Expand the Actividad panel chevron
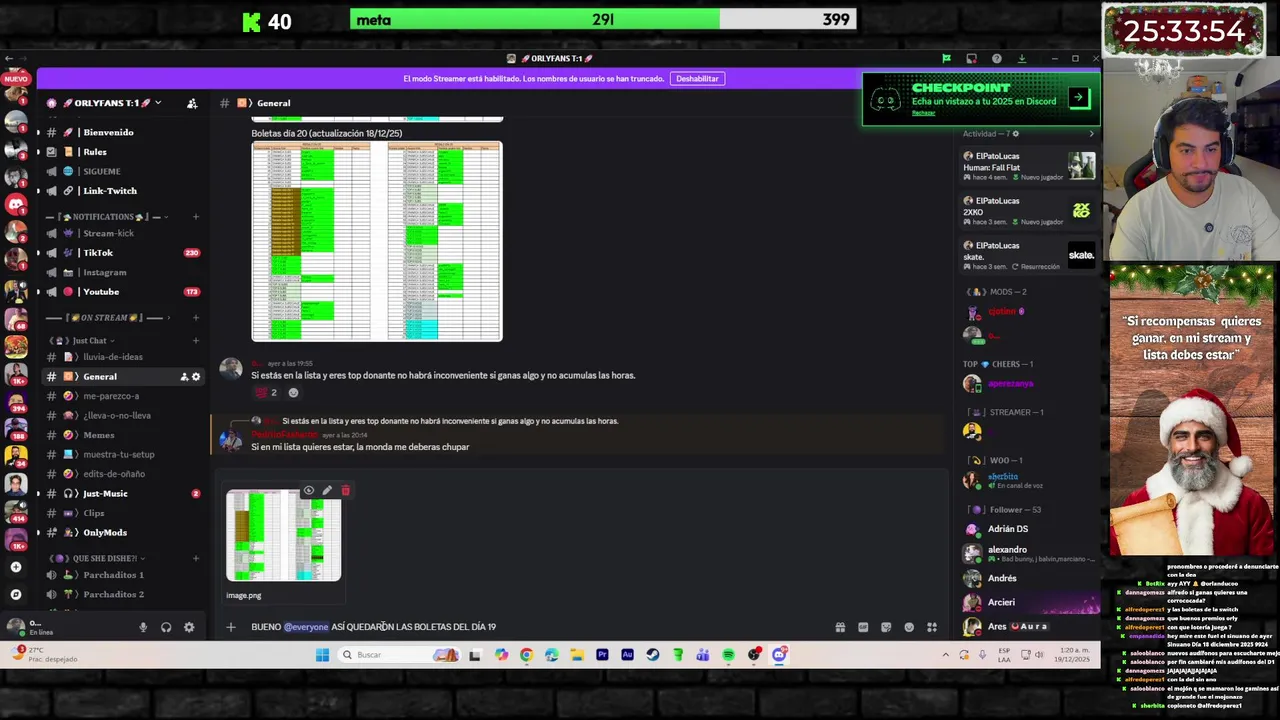1280x720 pixels. tap(1091, 134)
